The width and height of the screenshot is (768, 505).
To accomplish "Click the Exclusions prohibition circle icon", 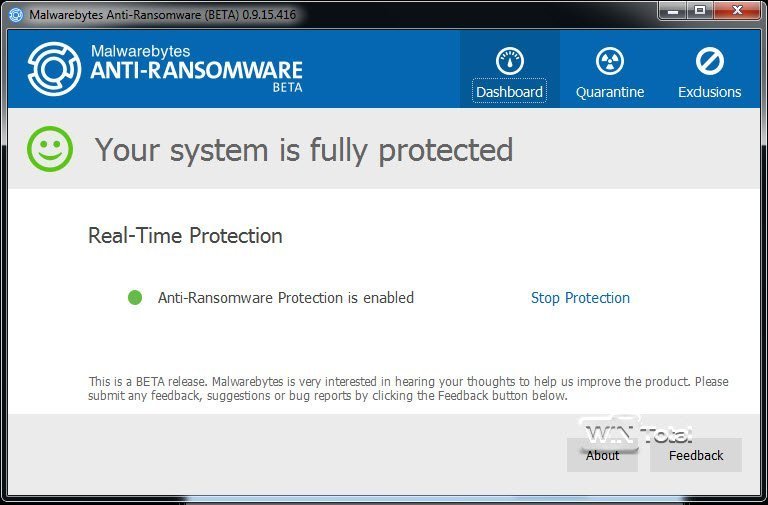I will 709,61.
